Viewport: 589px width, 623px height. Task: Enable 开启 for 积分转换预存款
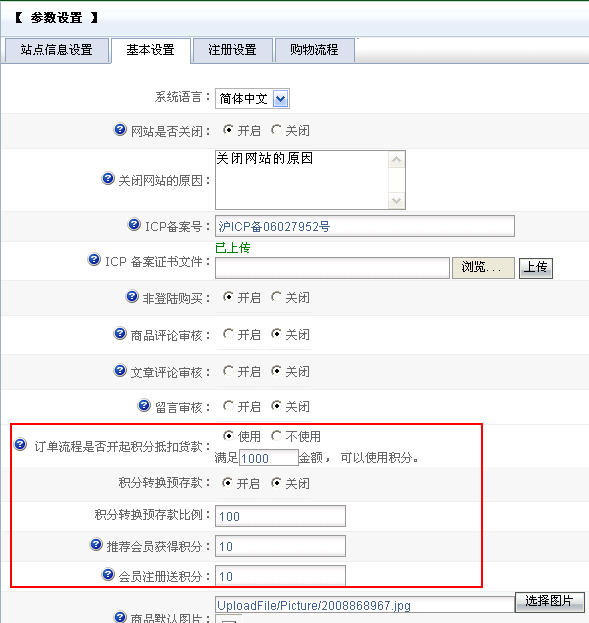click(x=227, y=483)
